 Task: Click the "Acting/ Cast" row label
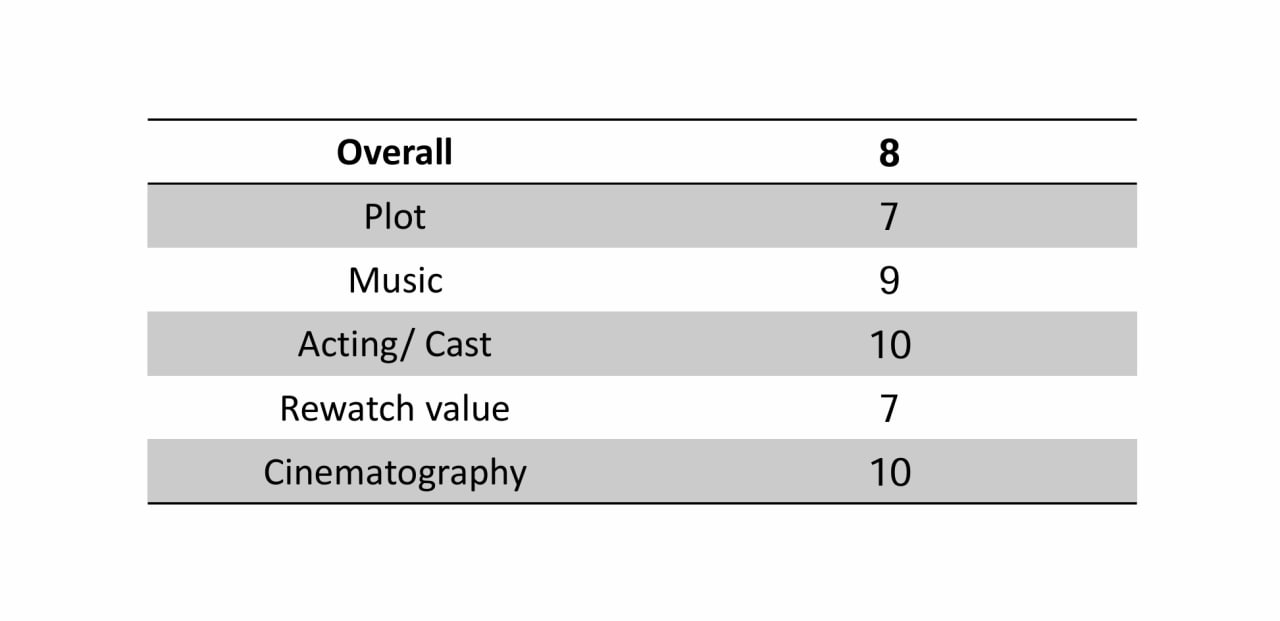[x=394, y=345]
